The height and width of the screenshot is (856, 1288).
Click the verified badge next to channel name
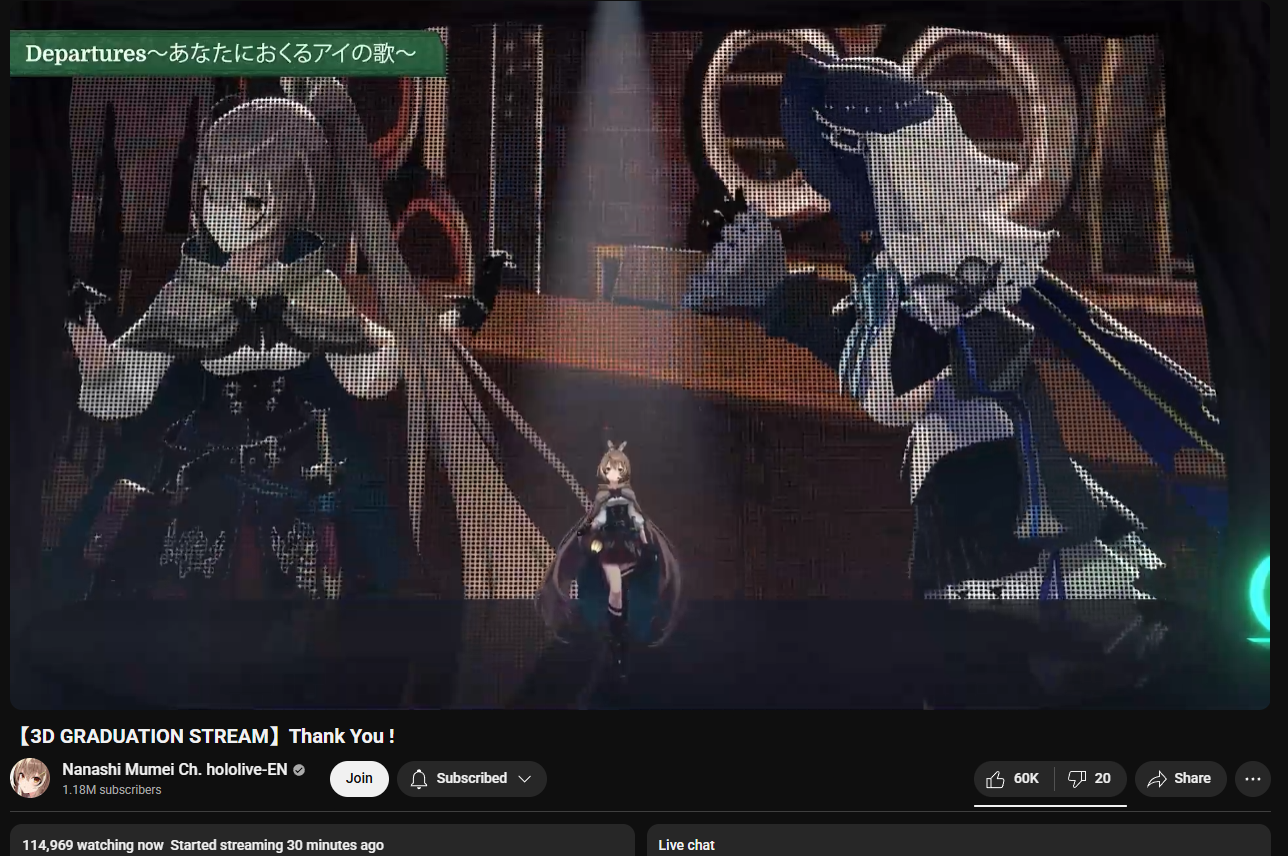click(x=299, y=770)
